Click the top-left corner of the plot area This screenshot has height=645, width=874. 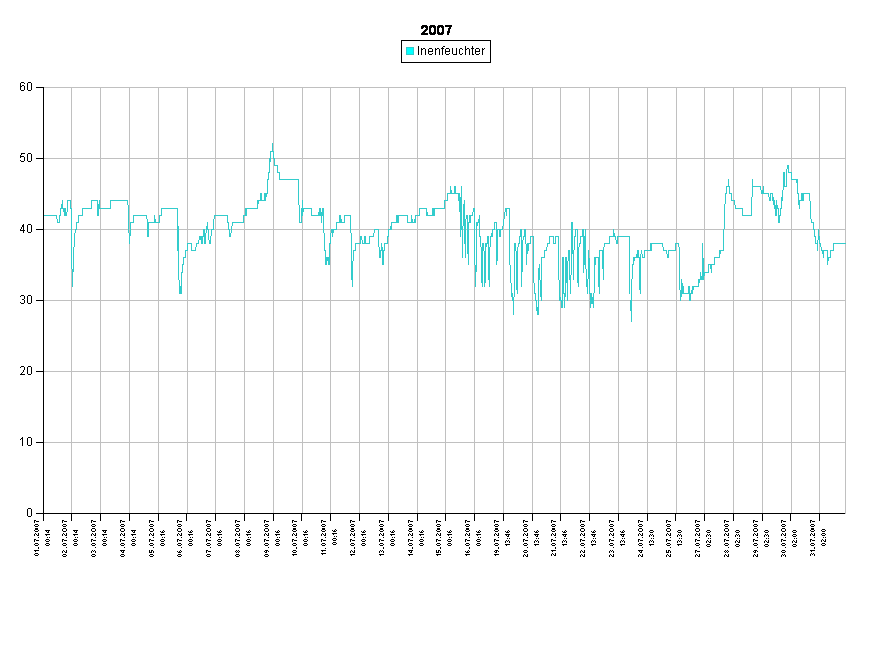click(x=44, y=87)
